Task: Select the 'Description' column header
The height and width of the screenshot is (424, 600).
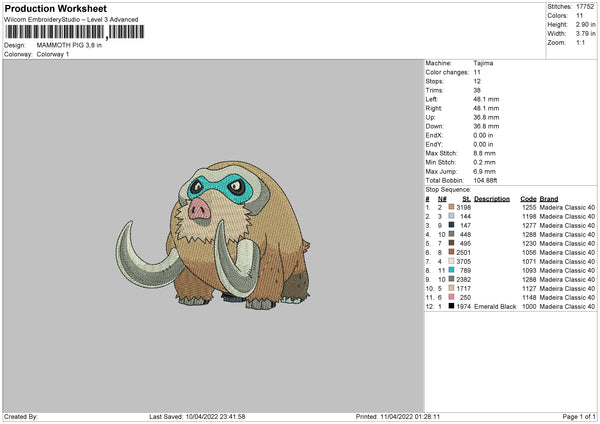Action: pos(492,199)
